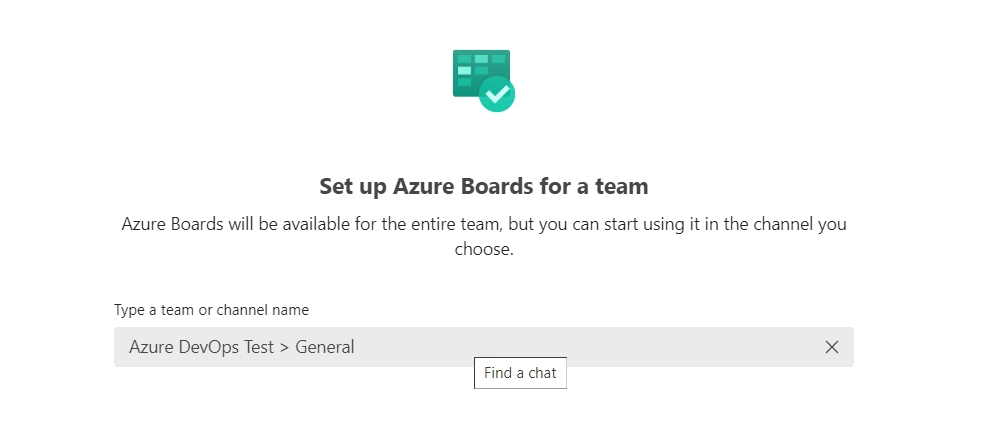981x444 pixels.
Task: Click the Azure Boards availability description text
Action: 484,236
